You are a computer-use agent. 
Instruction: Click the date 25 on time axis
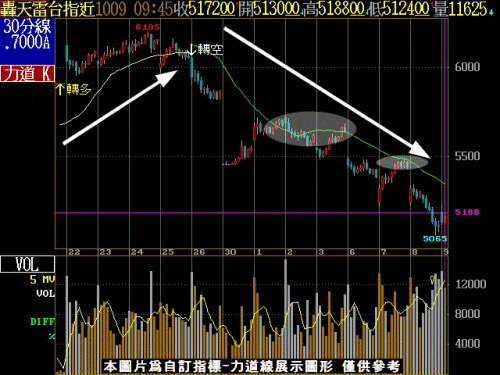168,252
